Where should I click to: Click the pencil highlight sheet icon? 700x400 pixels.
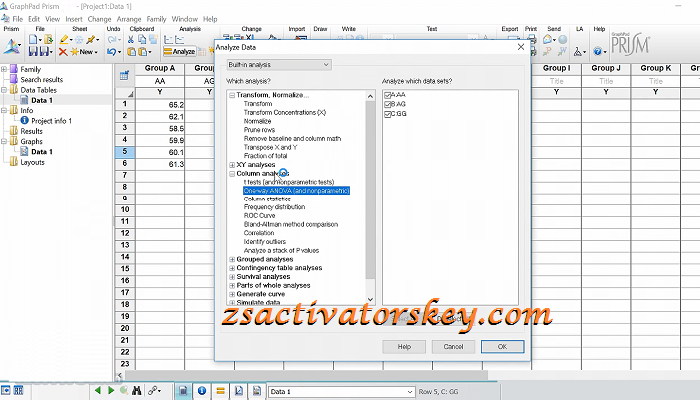pyautogui.click(x=64, y=40)
